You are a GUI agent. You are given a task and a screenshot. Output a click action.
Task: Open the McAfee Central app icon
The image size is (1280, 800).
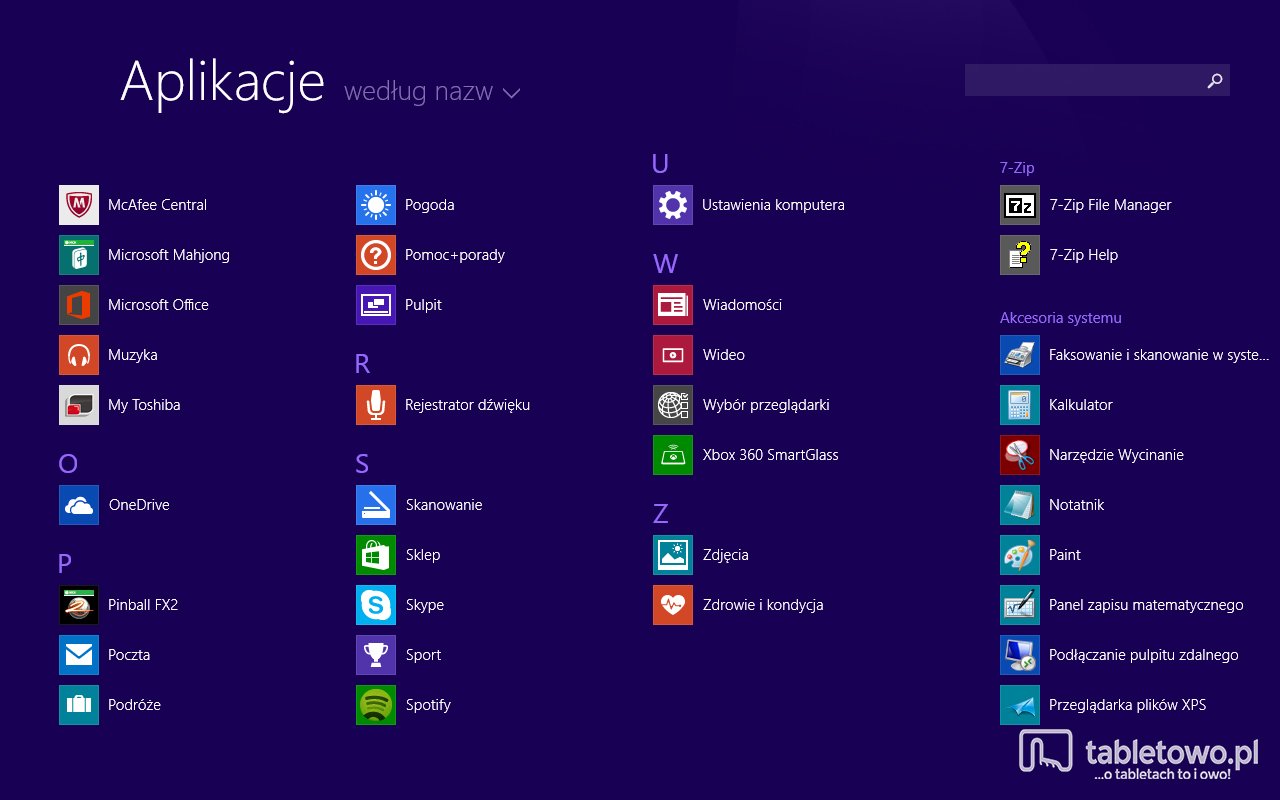tap(79, 205)
